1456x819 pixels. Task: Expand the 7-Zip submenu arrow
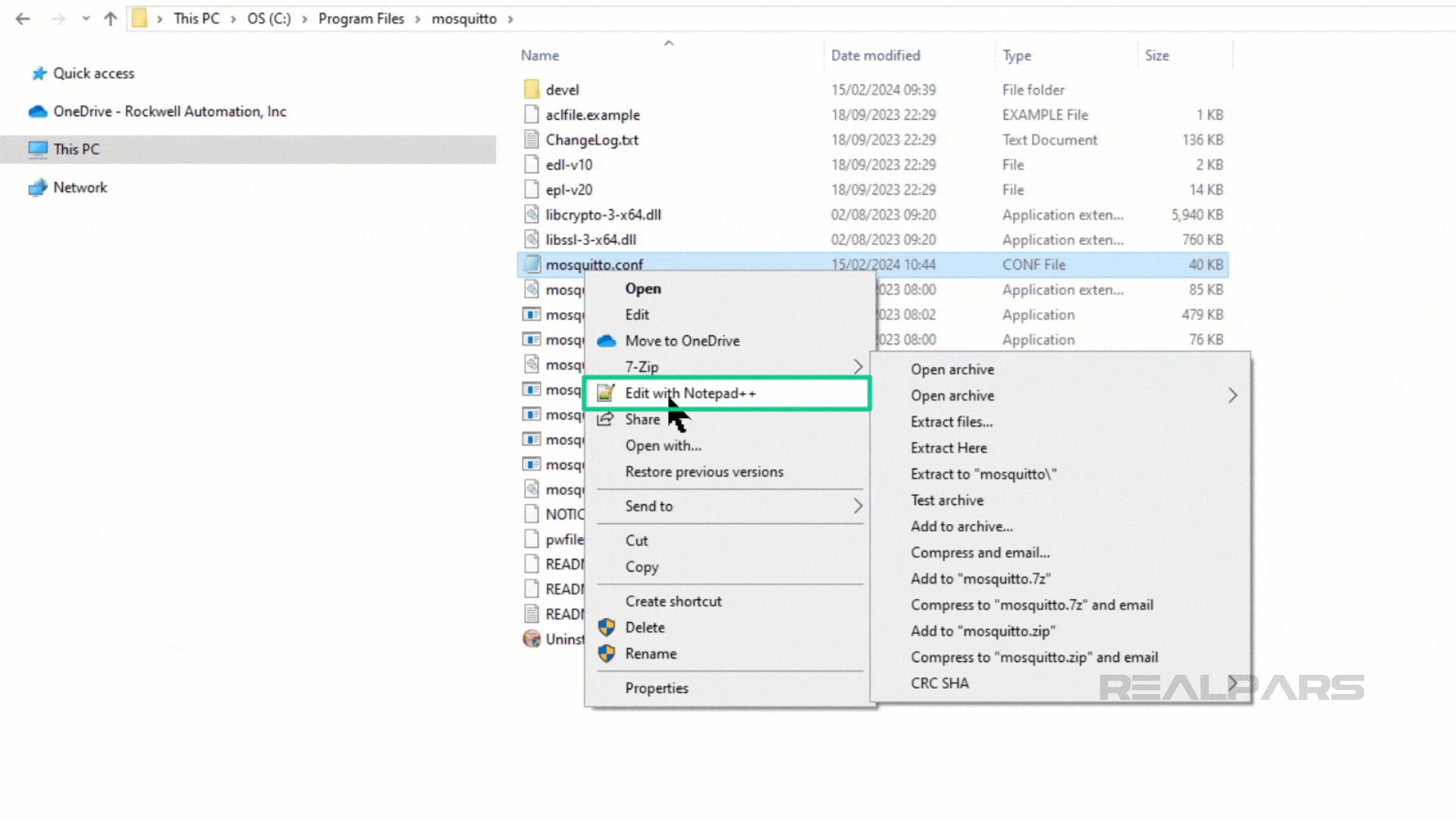tap(858, 367)
